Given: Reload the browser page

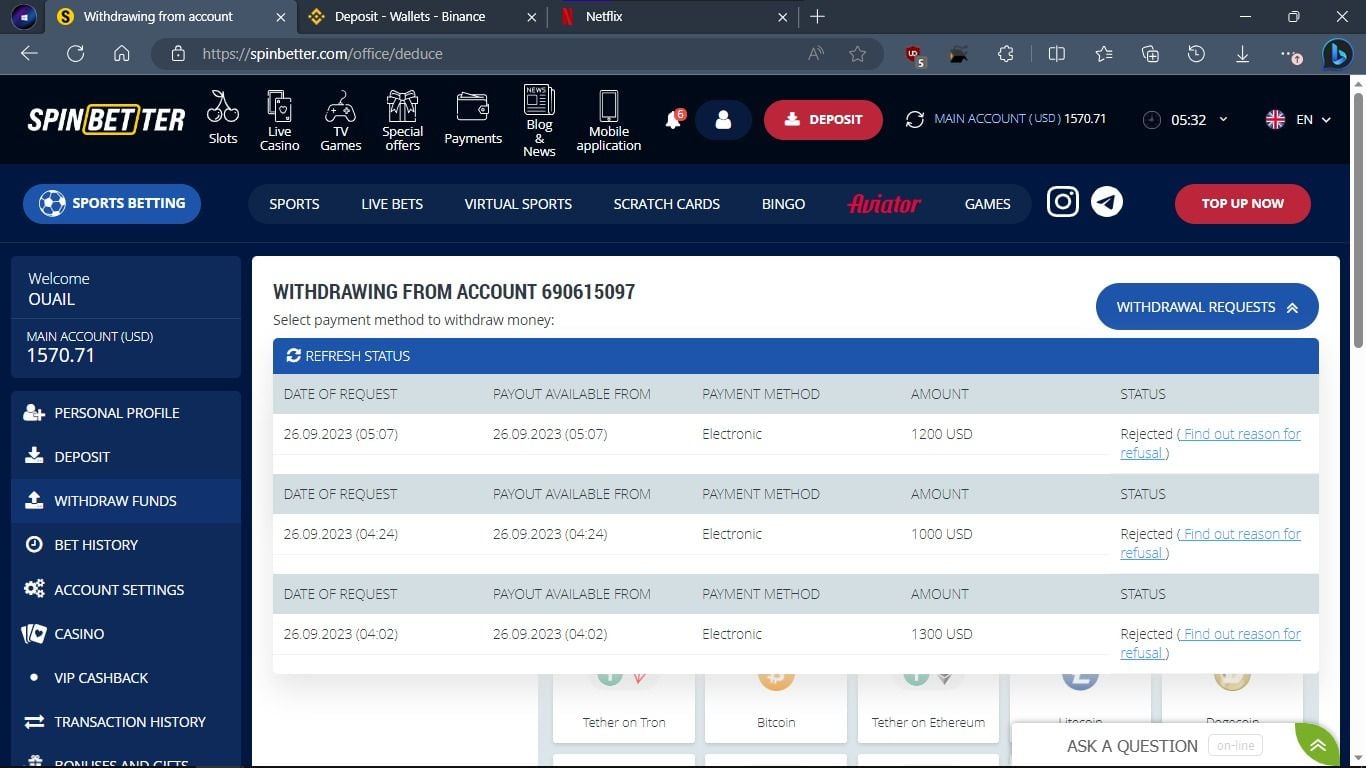Looking at the screenshot, I should pos(75,54).
